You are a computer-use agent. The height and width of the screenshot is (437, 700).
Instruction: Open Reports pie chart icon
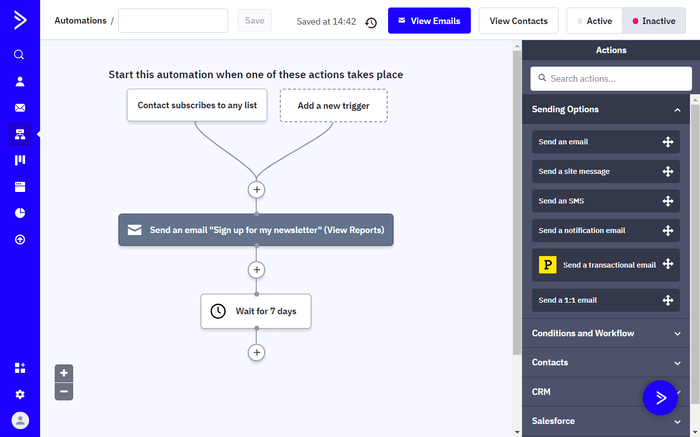[20, 213]
